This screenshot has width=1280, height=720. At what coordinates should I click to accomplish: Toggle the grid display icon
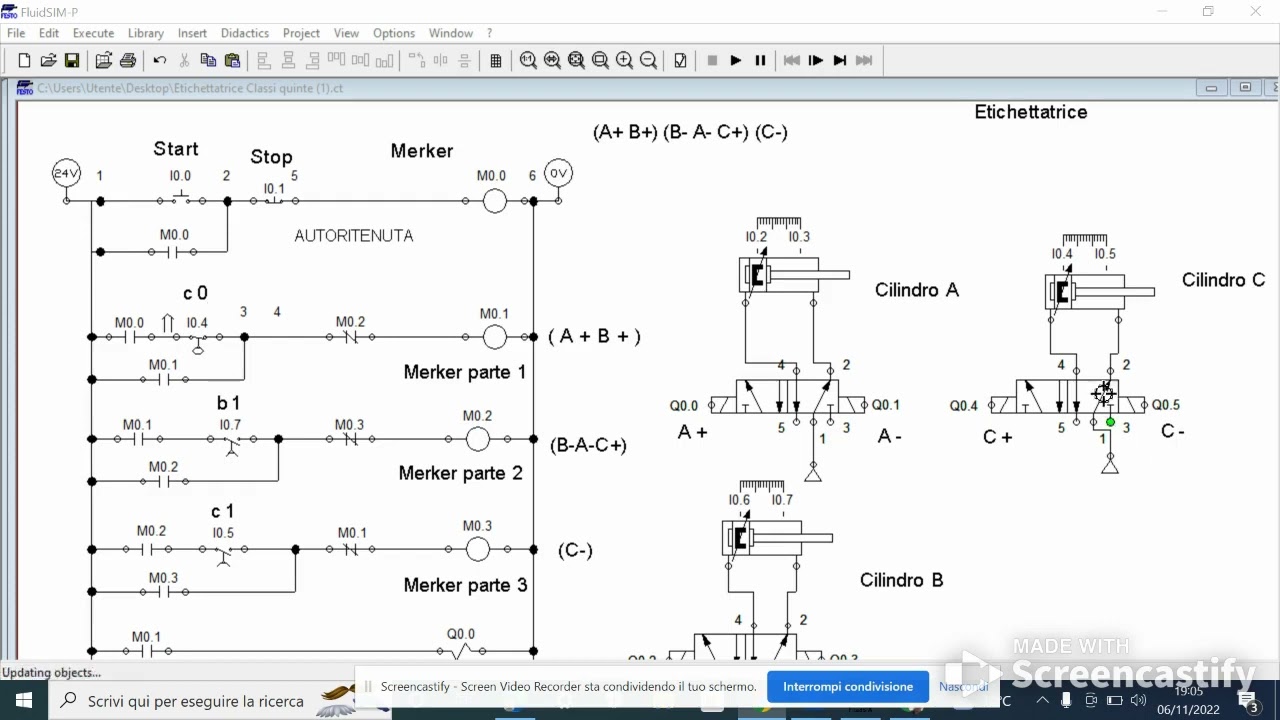(496, 61)
